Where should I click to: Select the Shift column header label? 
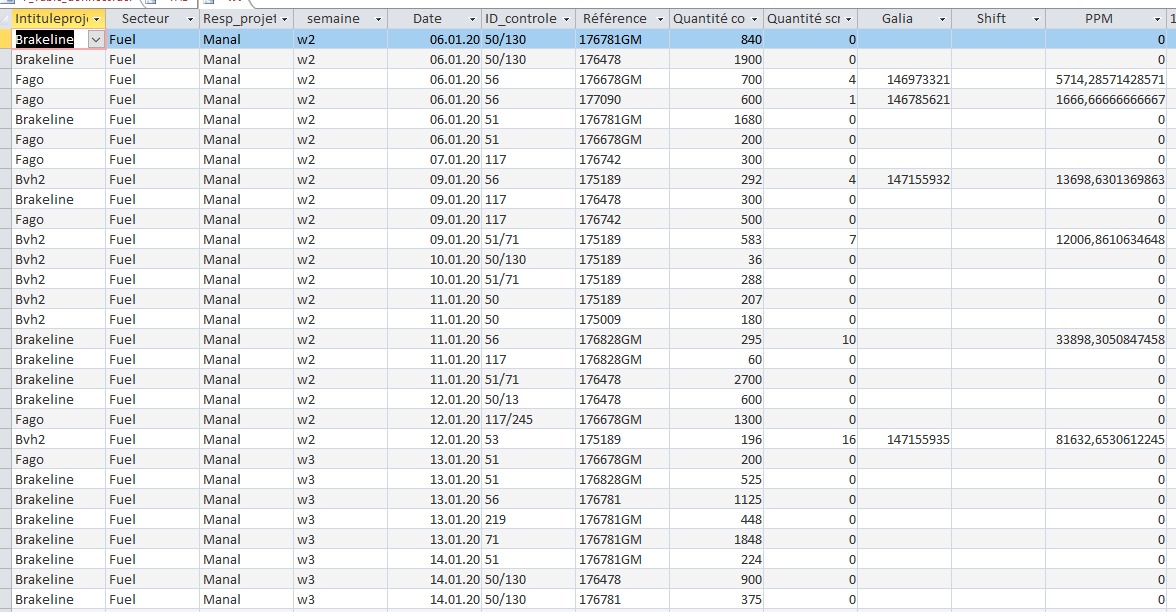pyautogui.click(x=991, y=19)
